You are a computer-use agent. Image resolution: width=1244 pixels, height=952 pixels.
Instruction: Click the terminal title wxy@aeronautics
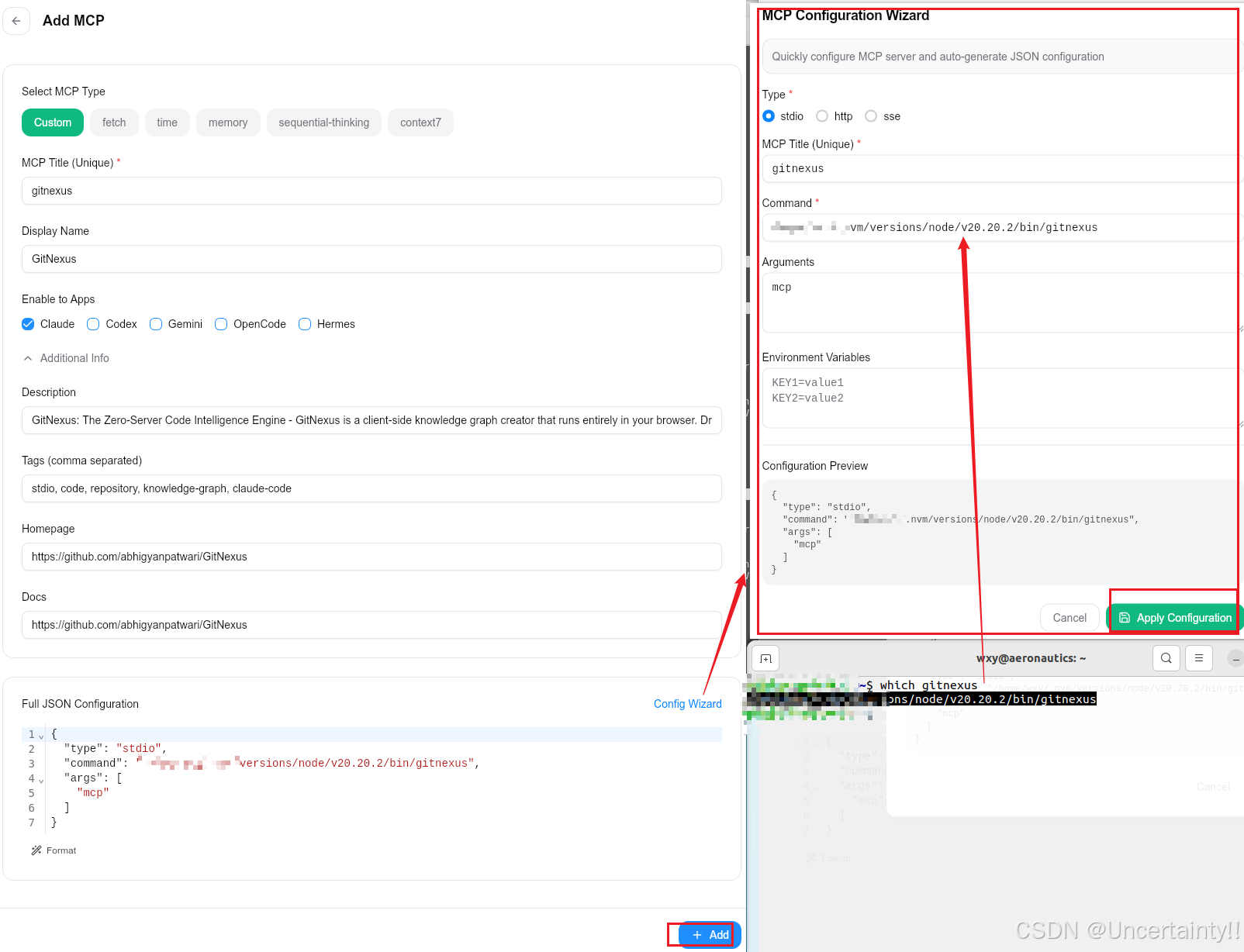1031,658
